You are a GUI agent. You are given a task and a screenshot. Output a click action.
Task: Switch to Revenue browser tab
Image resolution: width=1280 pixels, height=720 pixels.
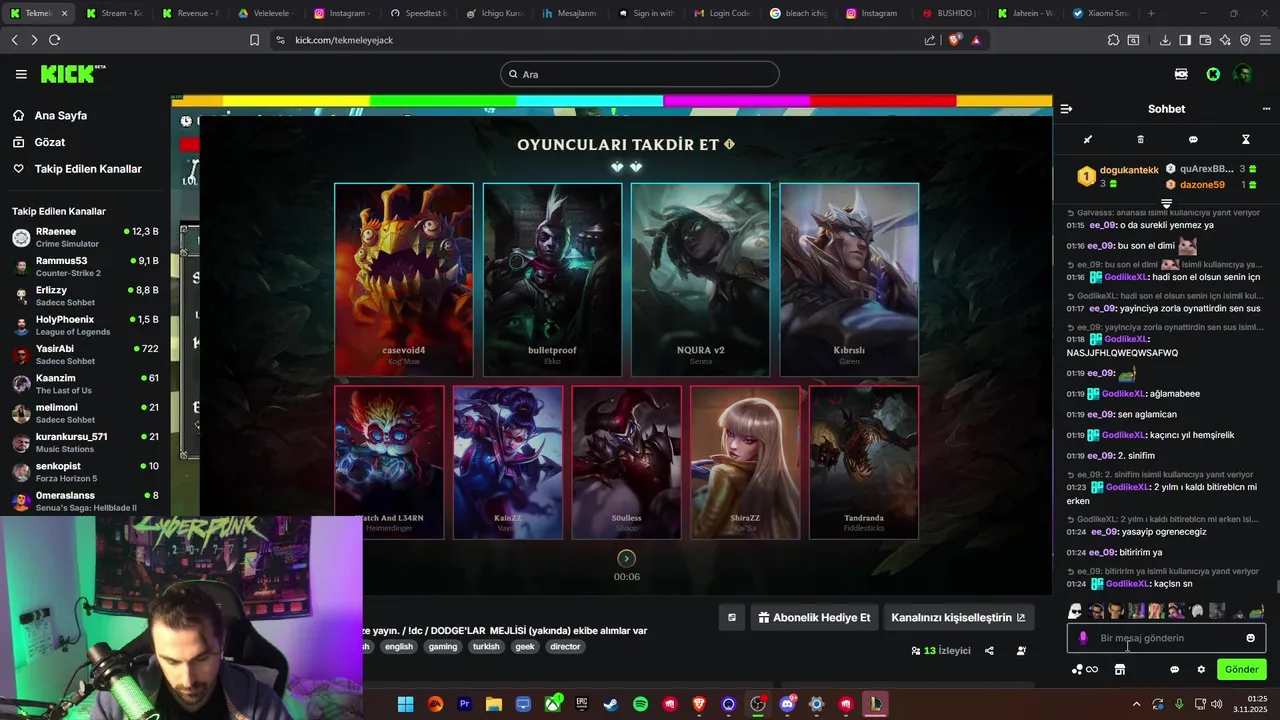190,14
